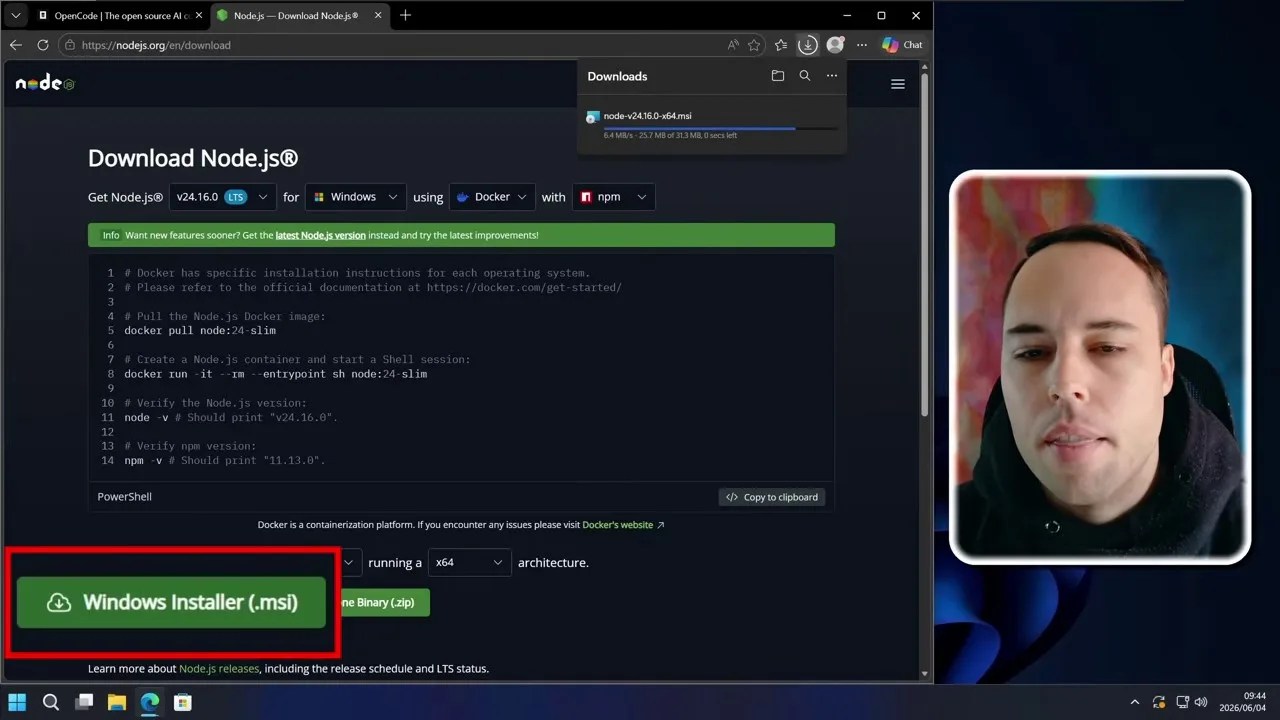This screenshot has height=720, width=1280.
Task: Click the network icon in system tray
Action: pos(1182,702)
